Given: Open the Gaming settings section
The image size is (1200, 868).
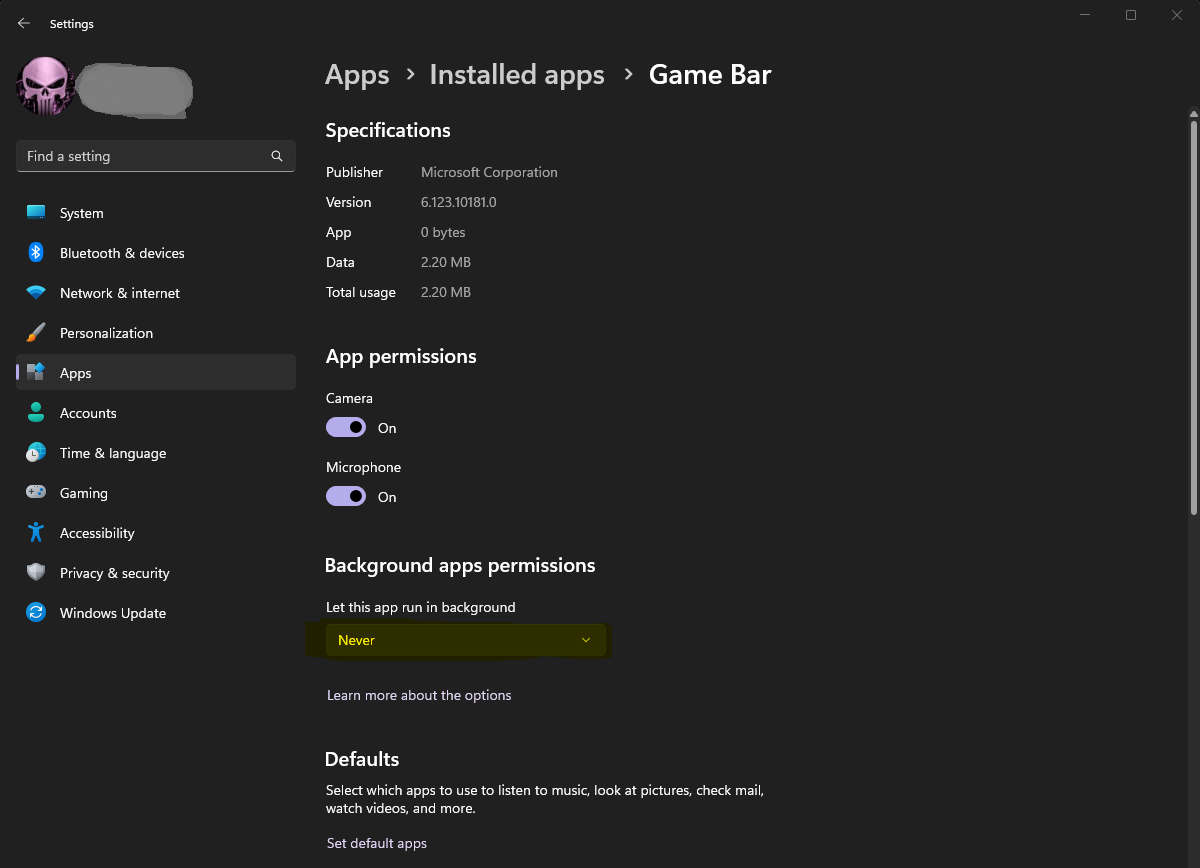Looking at the screenshot, I should click(84, 493).
